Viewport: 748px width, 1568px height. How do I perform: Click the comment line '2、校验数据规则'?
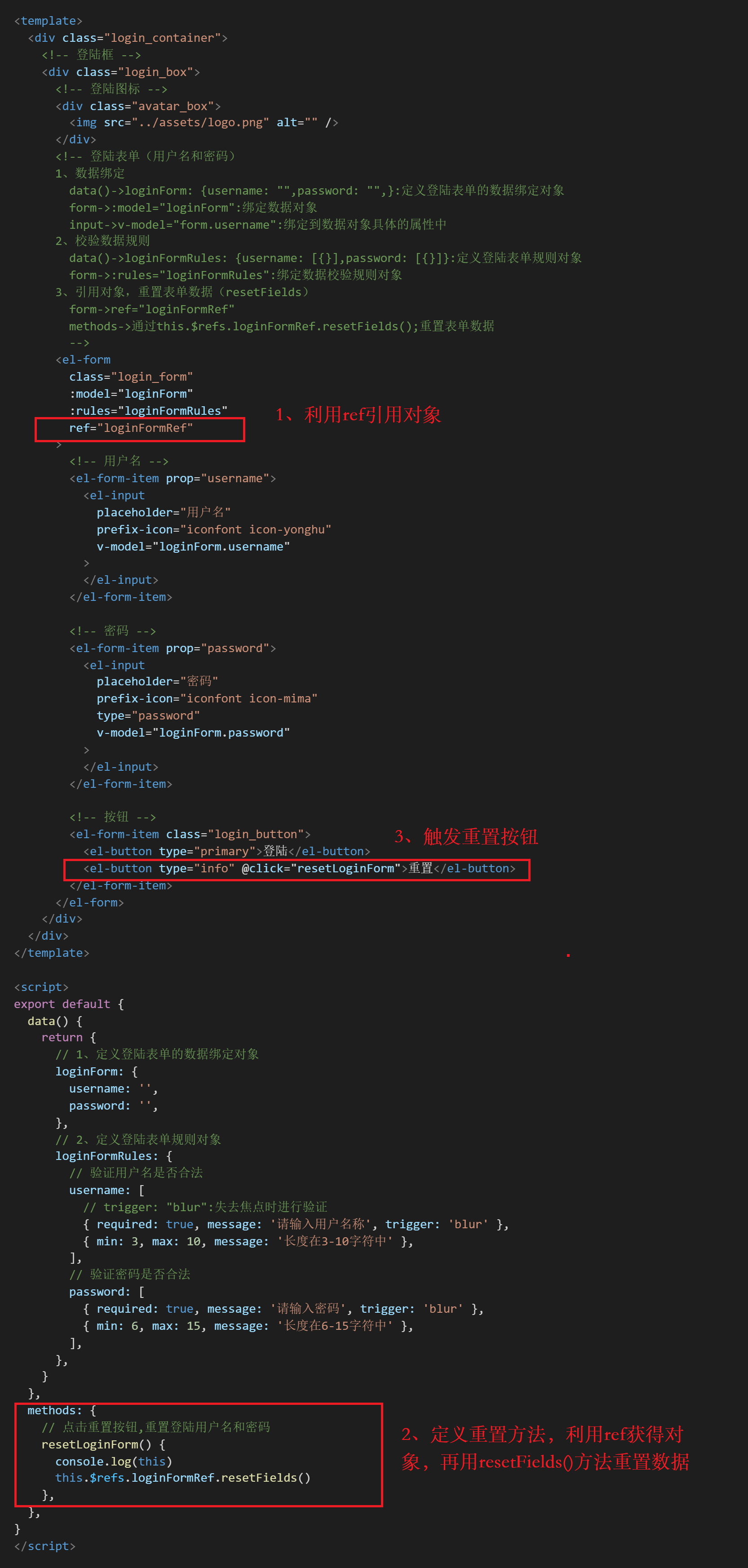tap(102, 241)
